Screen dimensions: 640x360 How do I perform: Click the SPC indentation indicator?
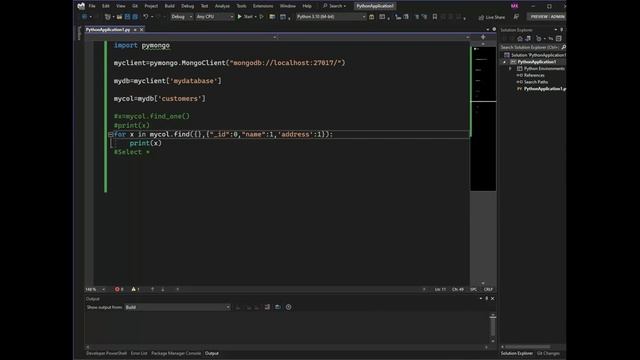(473, 289)
